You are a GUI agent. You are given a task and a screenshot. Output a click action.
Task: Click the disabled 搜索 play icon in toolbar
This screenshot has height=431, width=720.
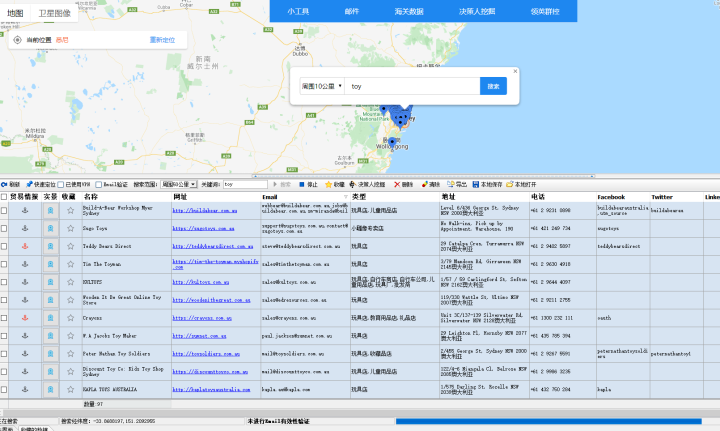pyautogui.click(x=275, y=185)
